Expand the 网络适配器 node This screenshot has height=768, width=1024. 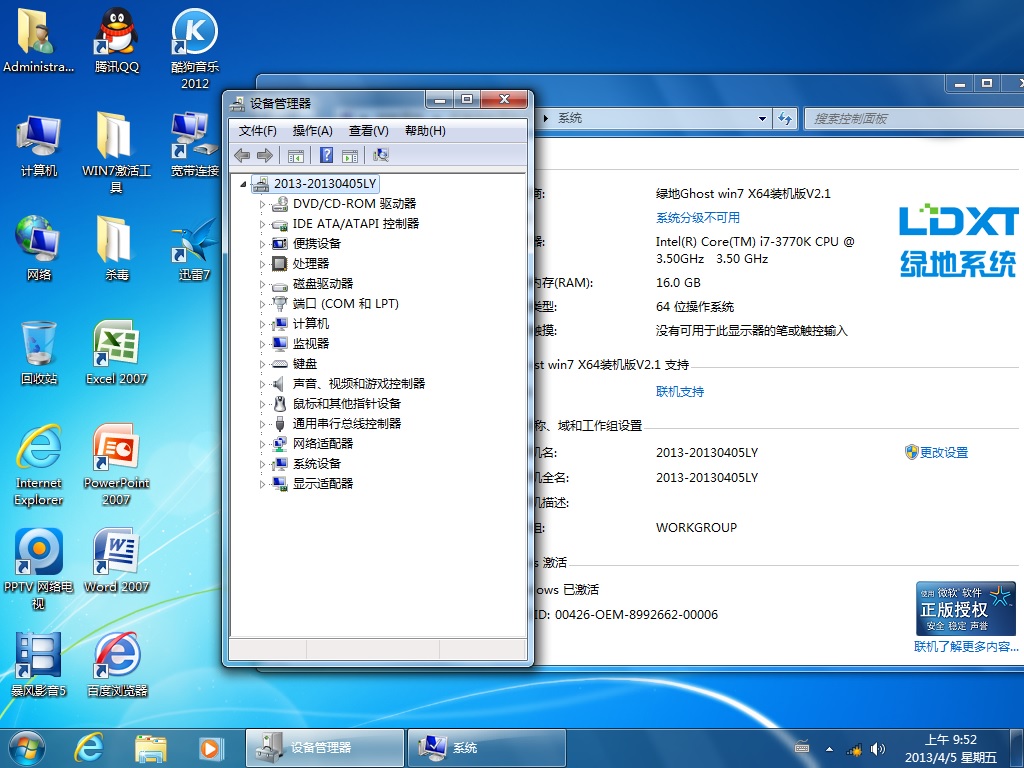pos(263,444)
